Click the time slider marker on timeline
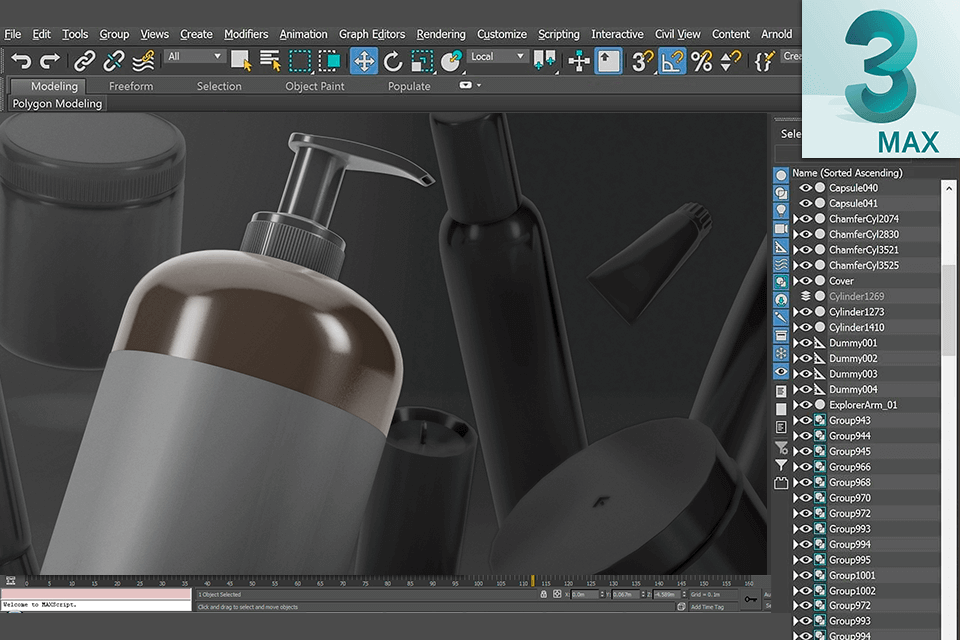This screenshot has height=640, width=960. click(x=532, y=580)
